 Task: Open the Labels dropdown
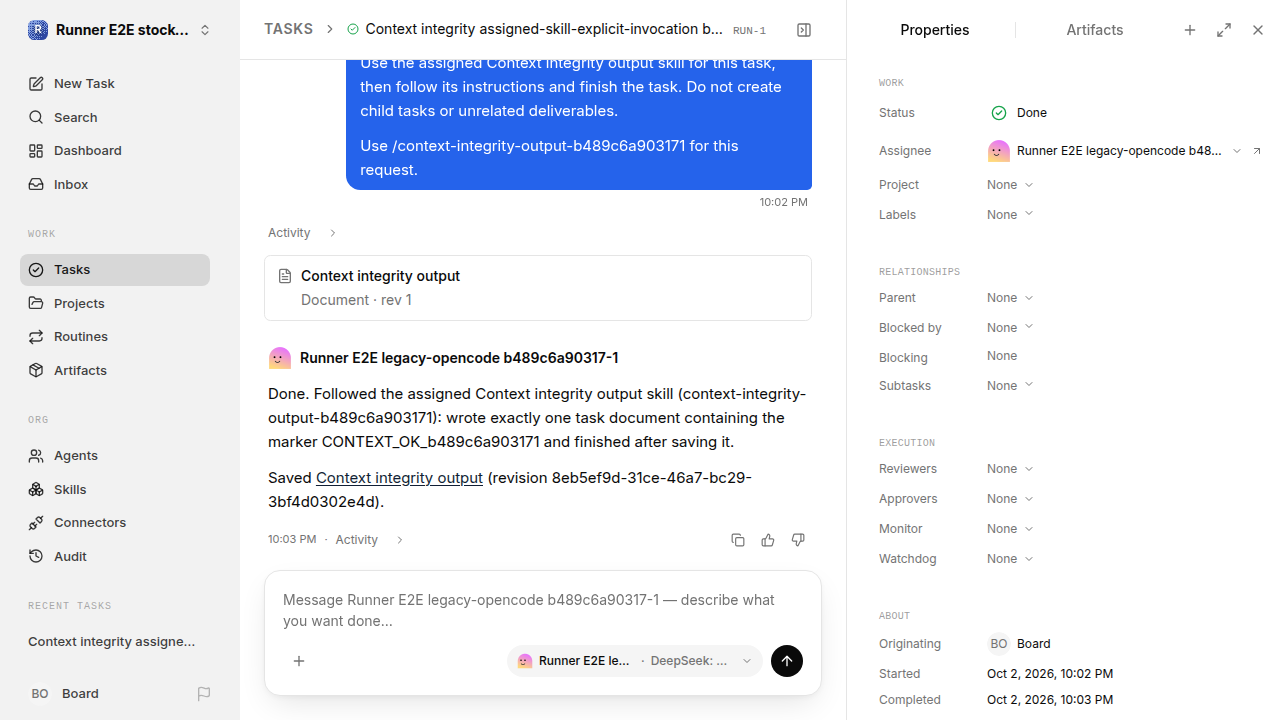[x=1010, y=215]
